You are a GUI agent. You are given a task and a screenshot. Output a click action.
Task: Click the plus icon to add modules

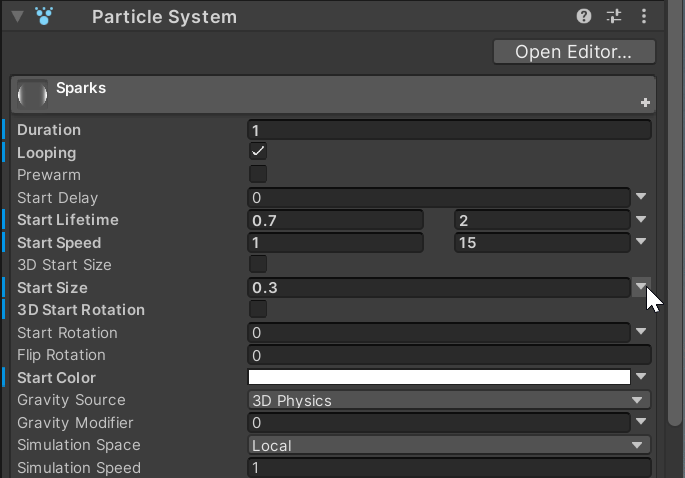(645, 103)
